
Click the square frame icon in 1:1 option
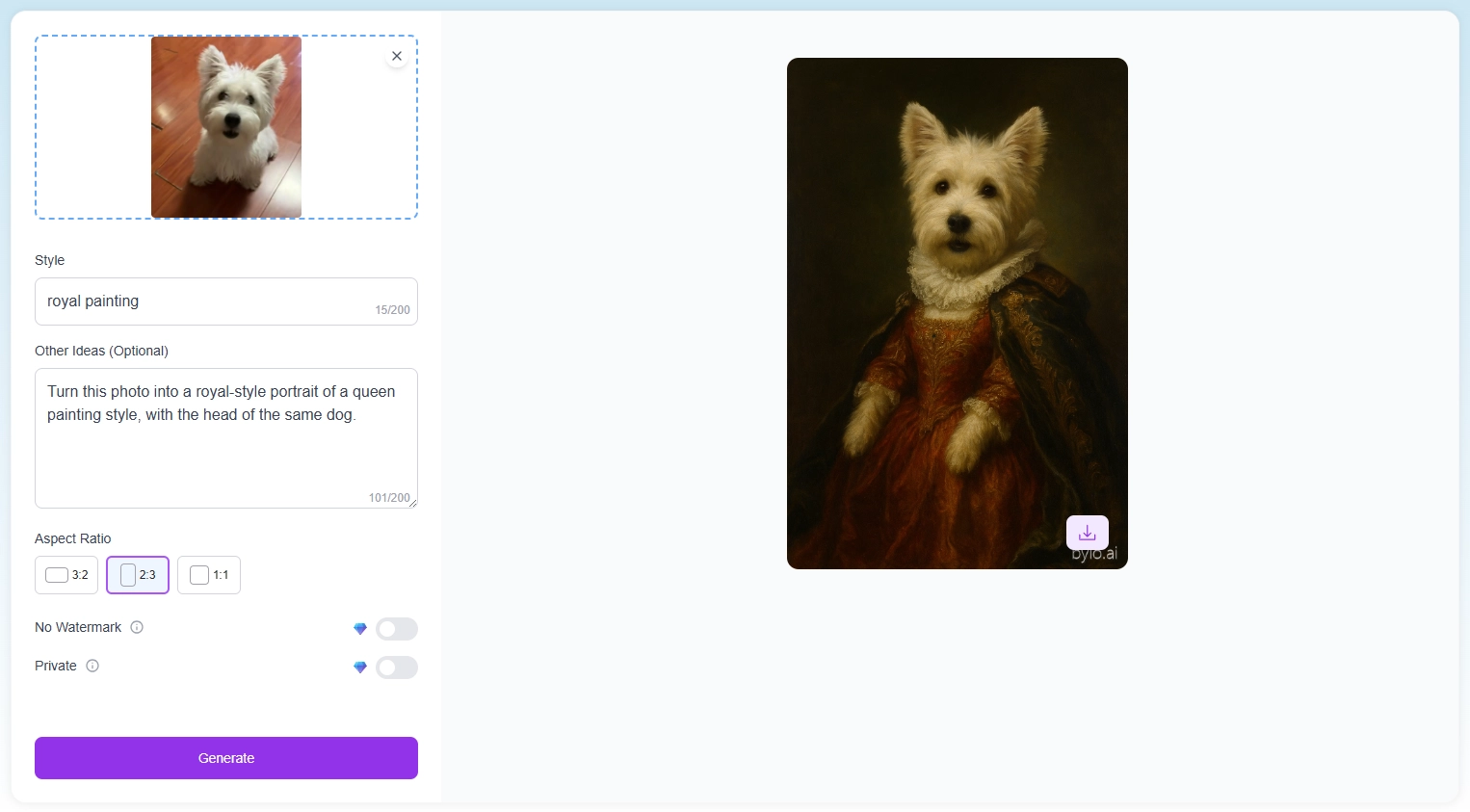pos(199,575)
